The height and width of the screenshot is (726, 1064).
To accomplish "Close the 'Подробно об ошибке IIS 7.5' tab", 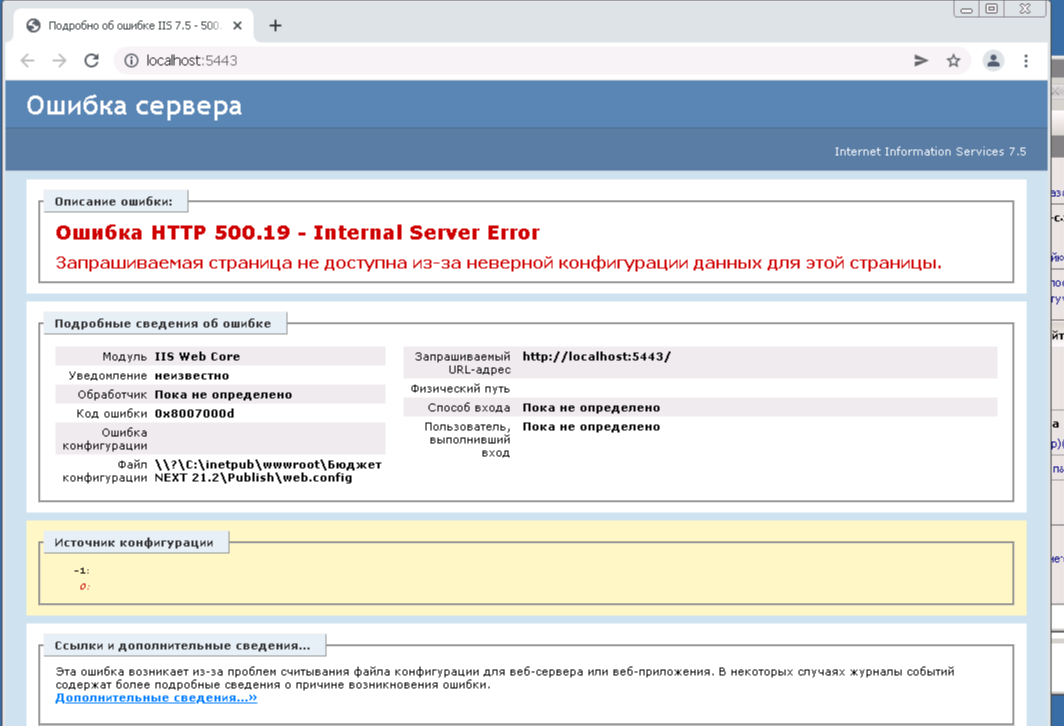I will point(238,26).
